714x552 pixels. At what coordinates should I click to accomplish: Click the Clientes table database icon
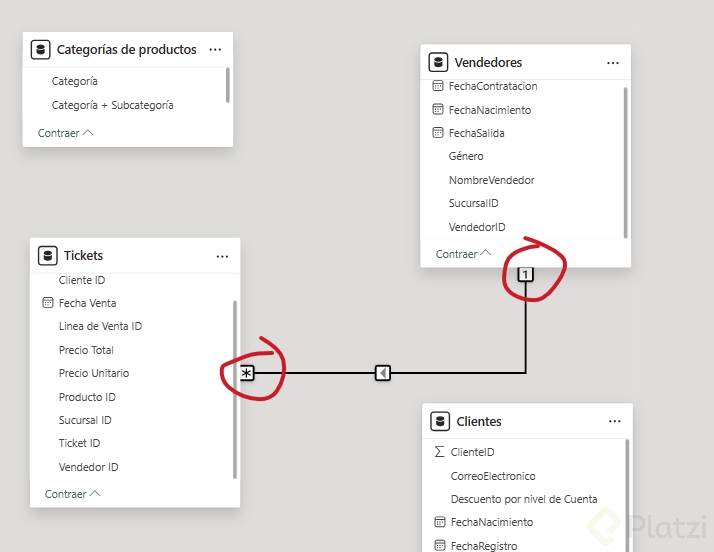(x=439, y=421)
